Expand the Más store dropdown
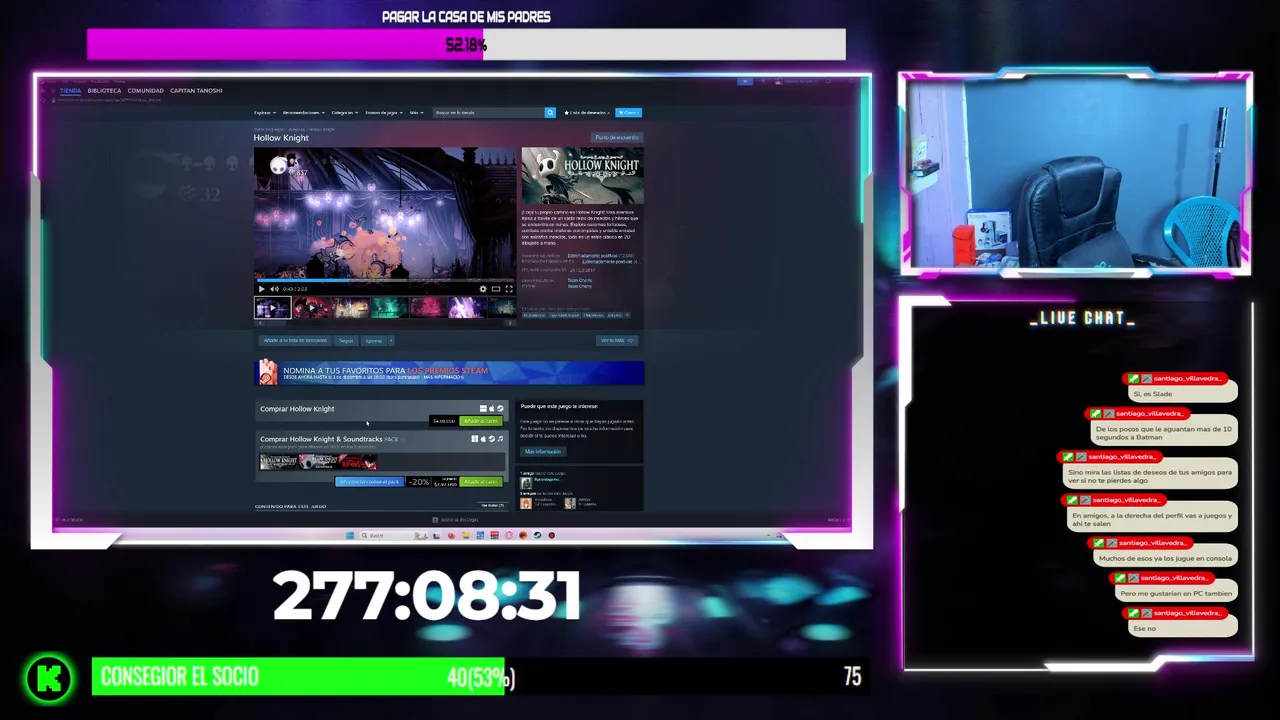 point(416,113)
